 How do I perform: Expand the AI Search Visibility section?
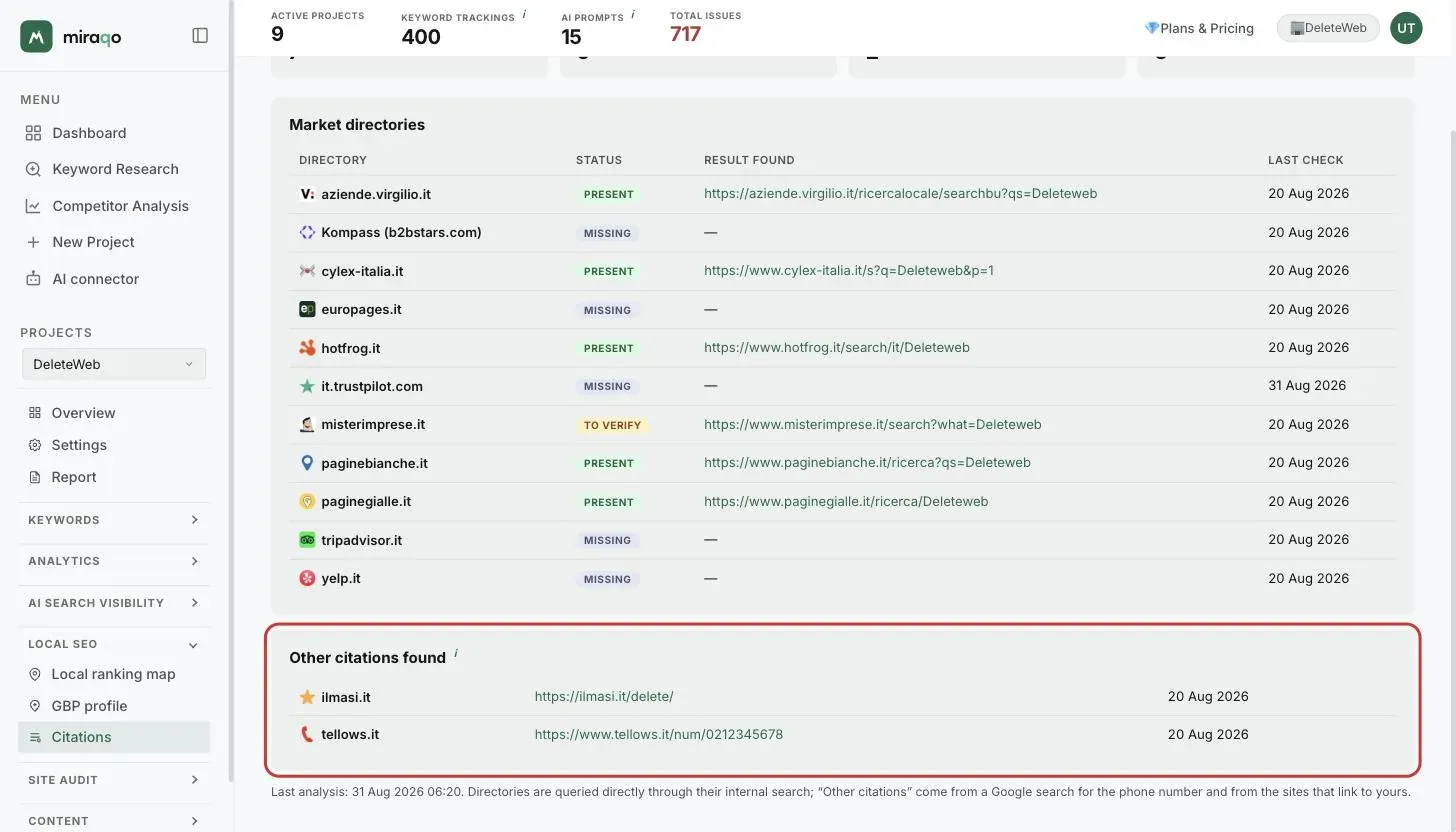[x=114, y=603]
